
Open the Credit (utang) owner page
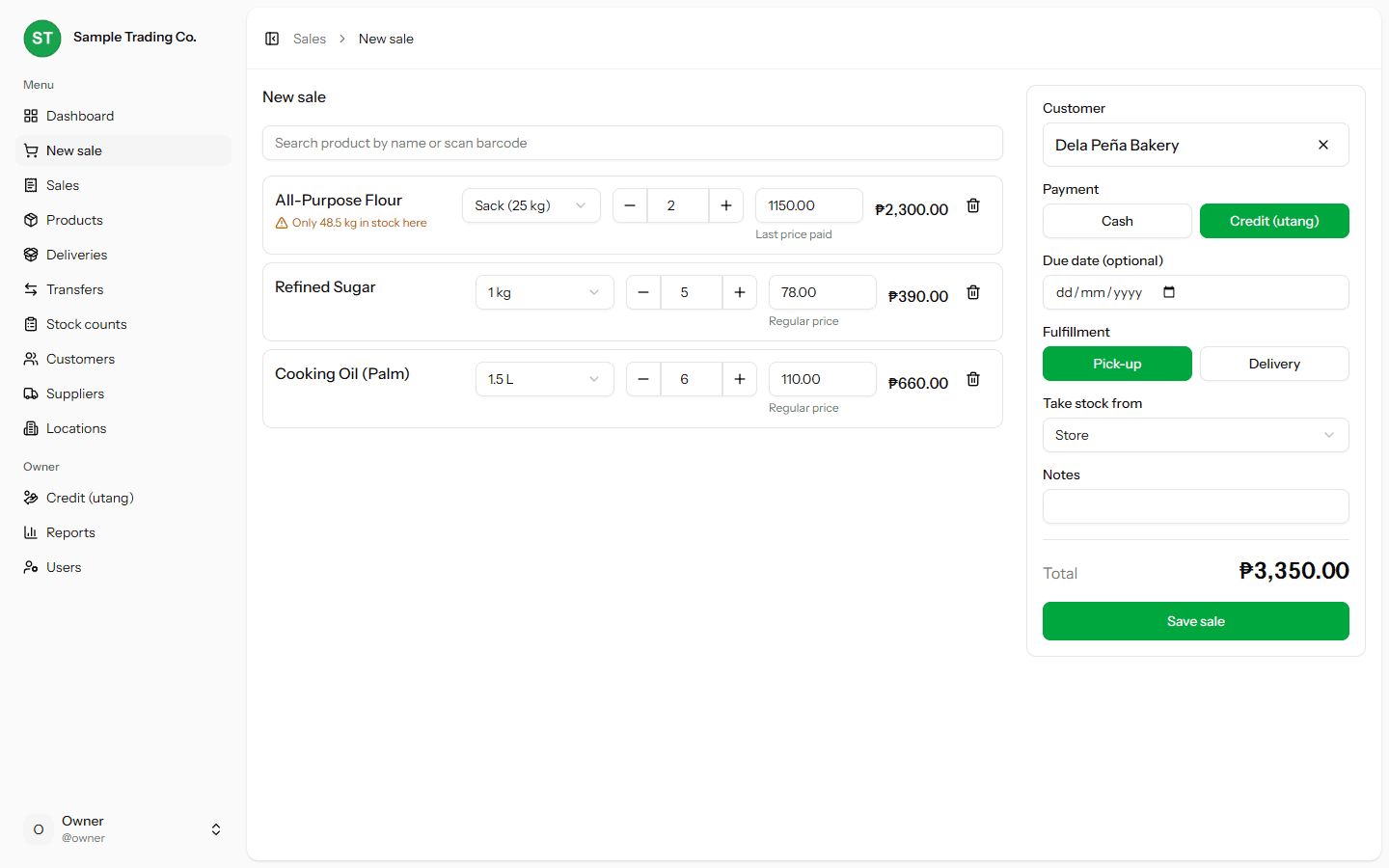[x=123, y=498]
